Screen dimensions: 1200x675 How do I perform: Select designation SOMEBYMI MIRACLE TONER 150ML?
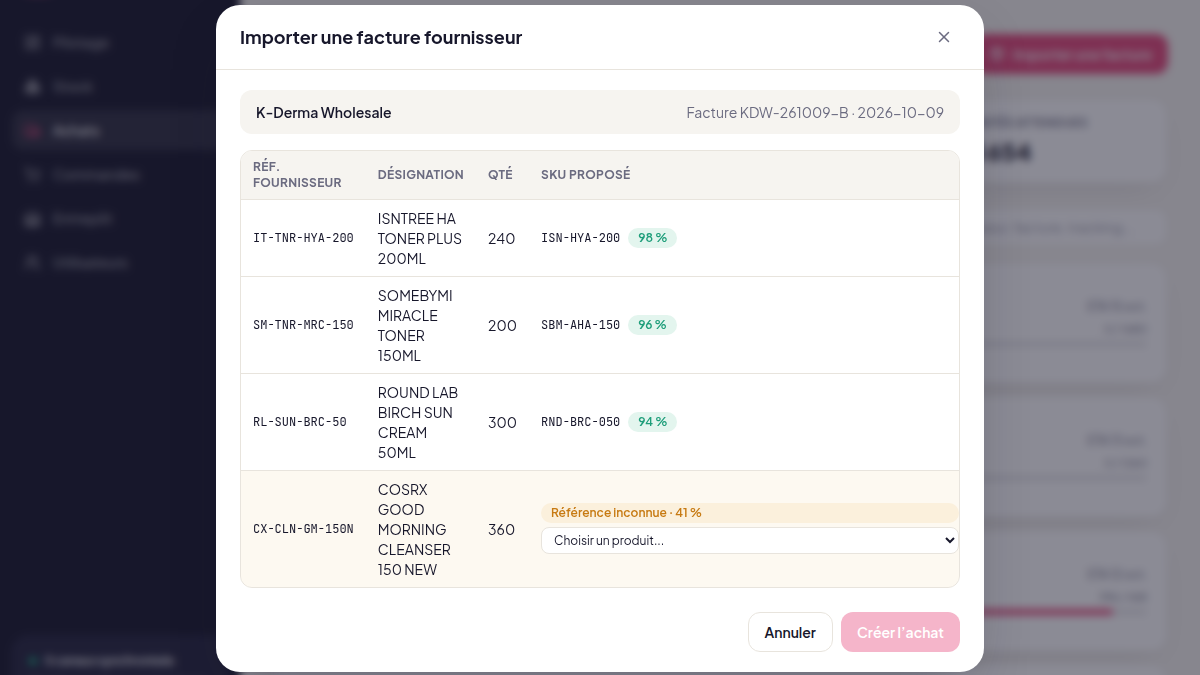(415, 325)
